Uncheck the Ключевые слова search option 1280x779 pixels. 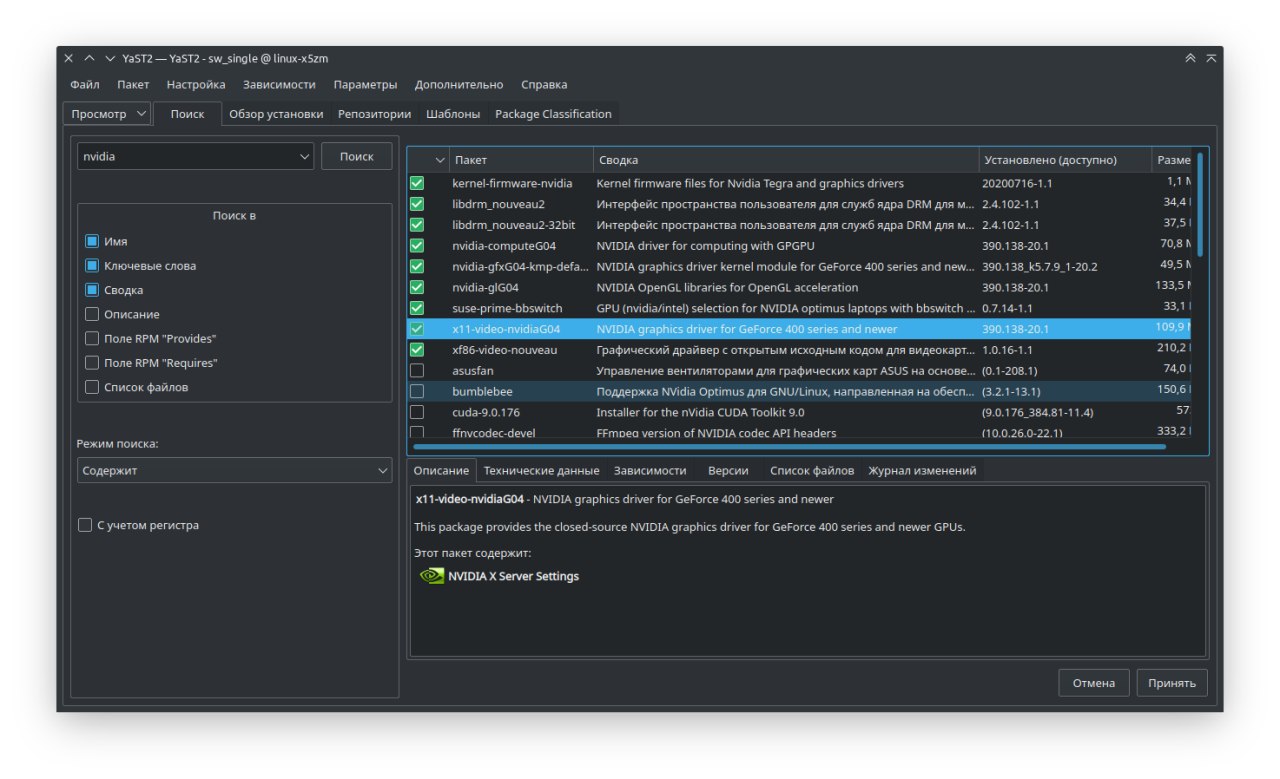tap(92, 266)
